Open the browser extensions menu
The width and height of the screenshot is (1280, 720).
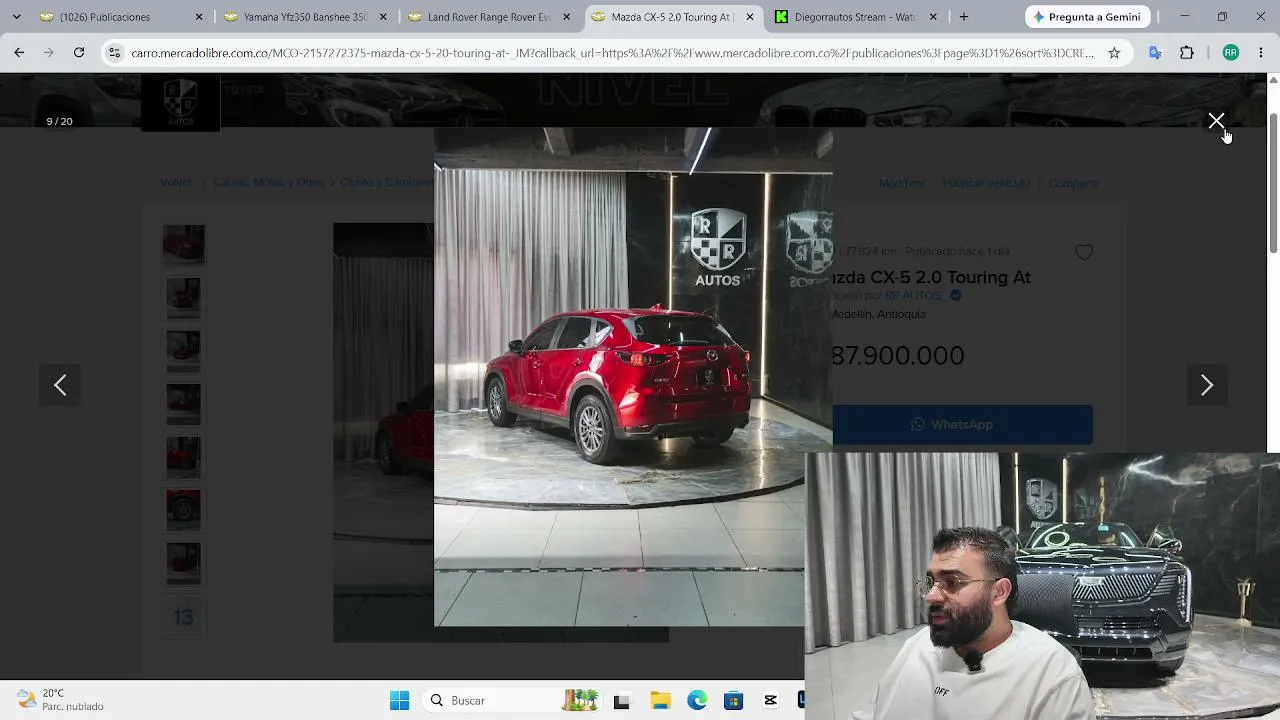click(x=1187, y=53)
